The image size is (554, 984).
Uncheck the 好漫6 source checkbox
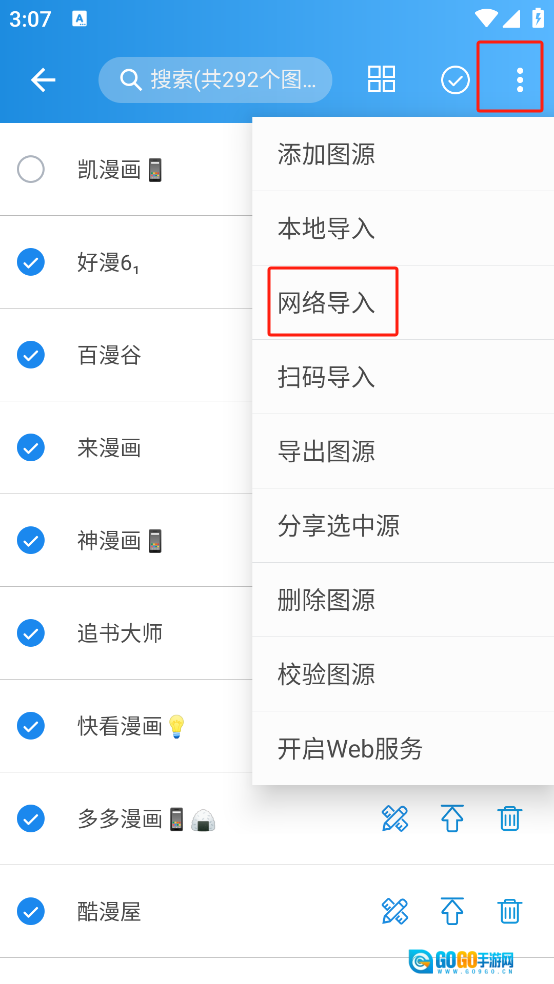[31, 262]
